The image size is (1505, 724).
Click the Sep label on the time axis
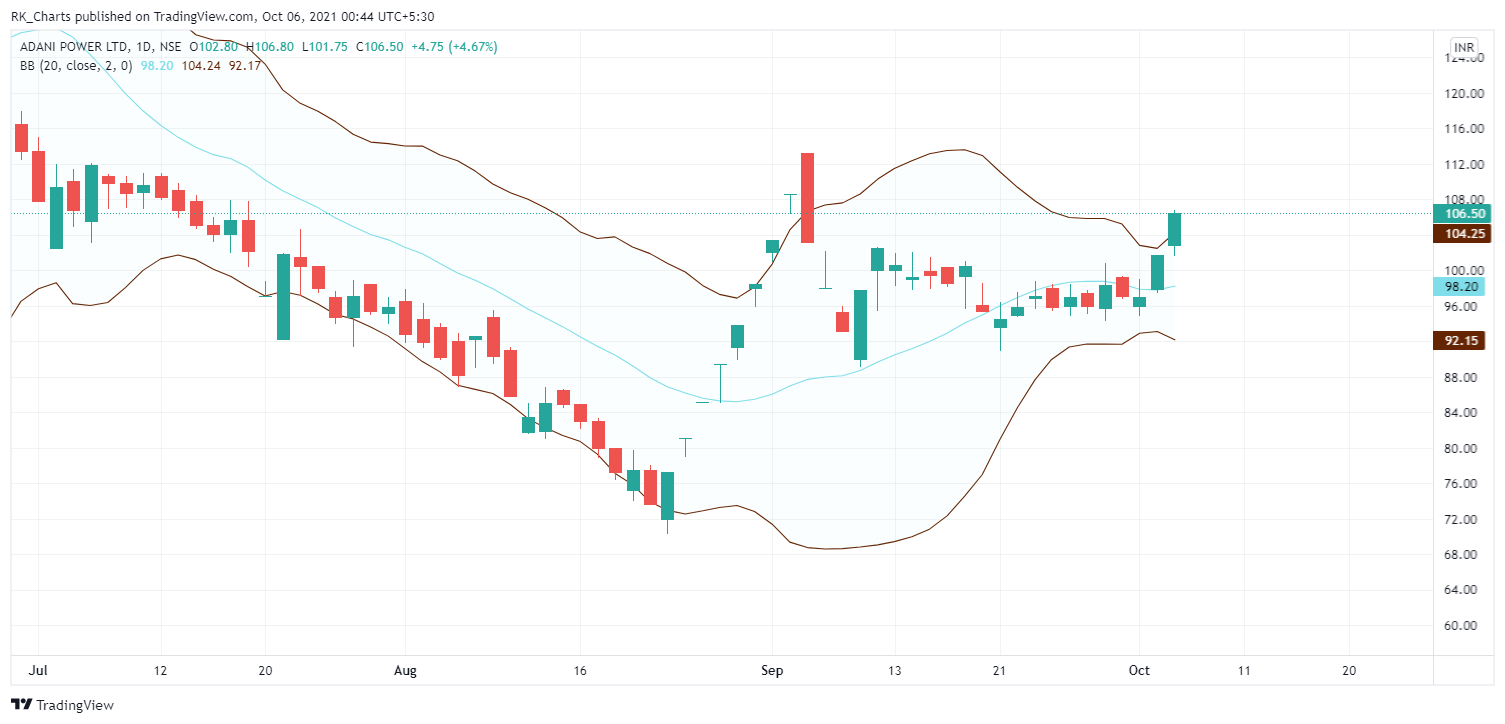(773, 671)
